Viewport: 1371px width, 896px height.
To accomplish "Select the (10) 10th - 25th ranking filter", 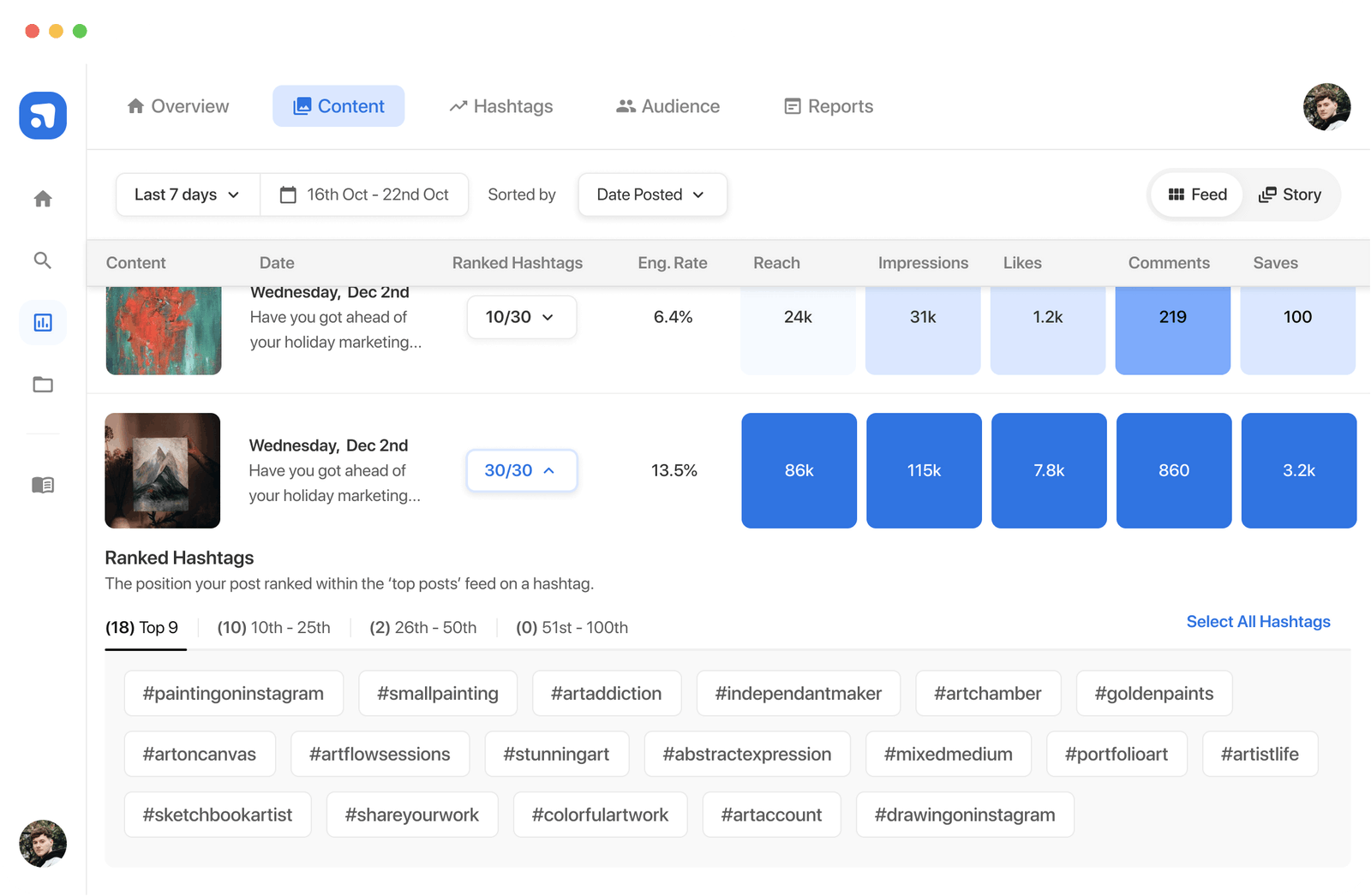I will pyautogui.click(x=273, y=627).
